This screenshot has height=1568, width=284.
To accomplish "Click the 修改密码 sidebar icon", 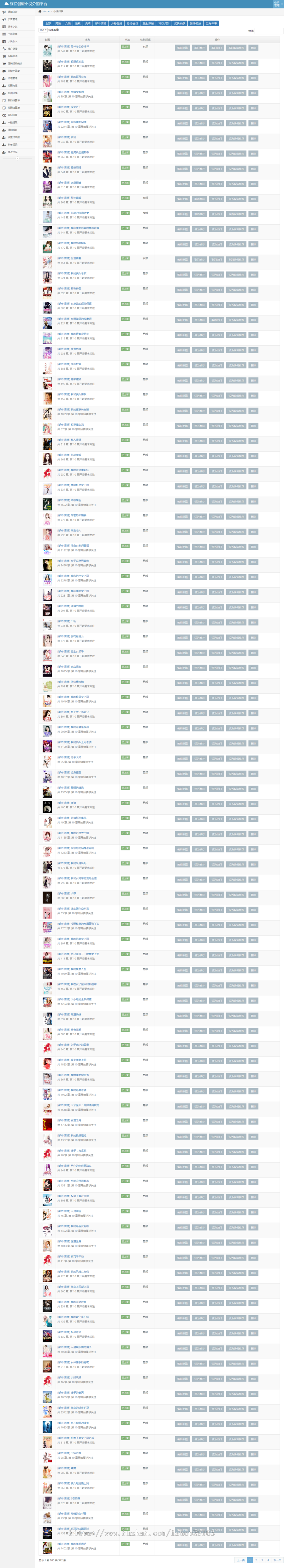I will [x=4, y=152].
